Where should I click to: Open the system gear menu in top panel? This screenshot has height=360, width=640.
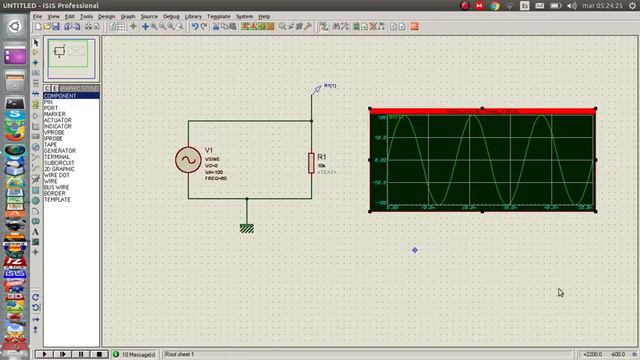pos(632,6)
